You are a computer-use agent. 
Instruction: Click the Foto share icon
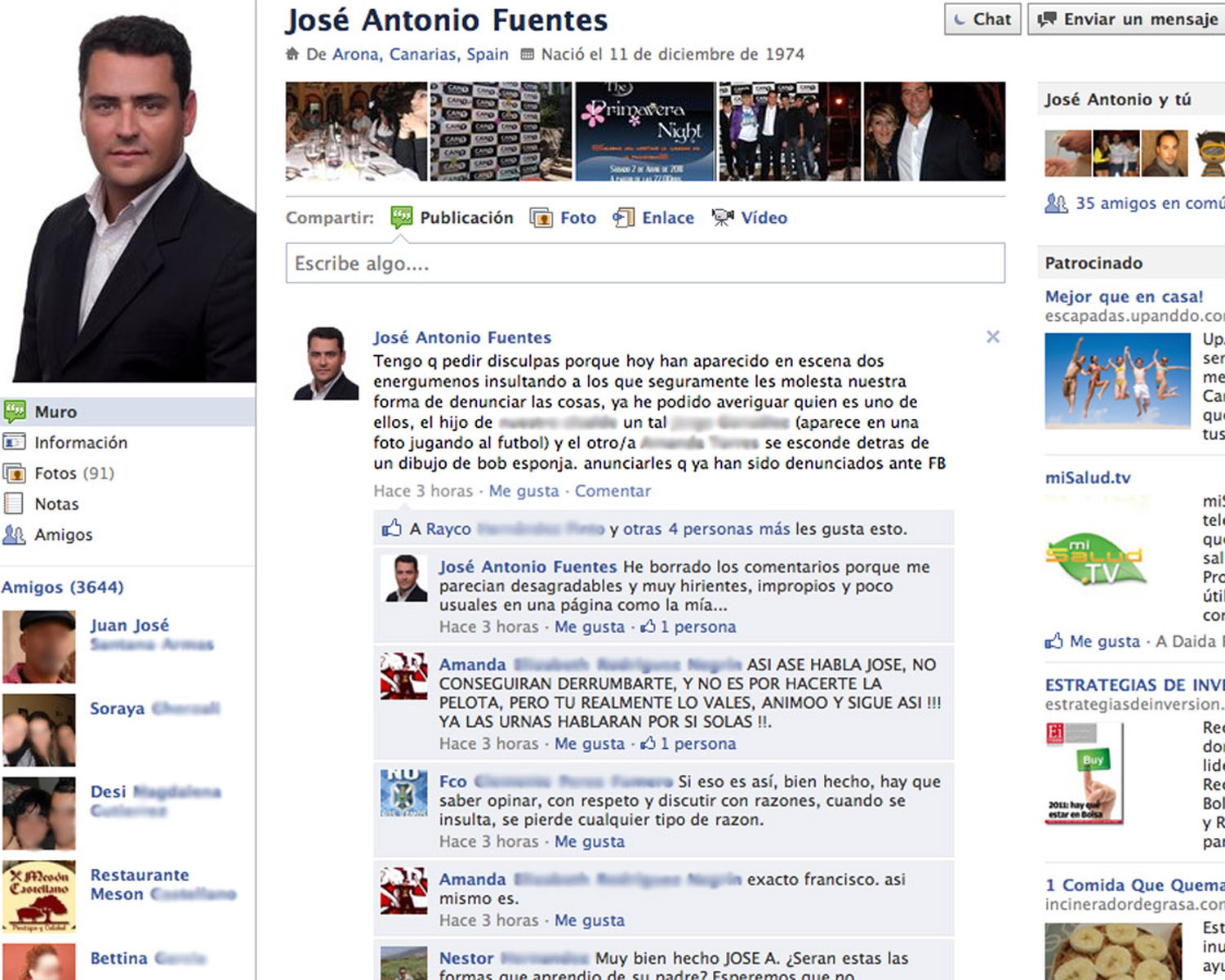(x=541, y=218)
